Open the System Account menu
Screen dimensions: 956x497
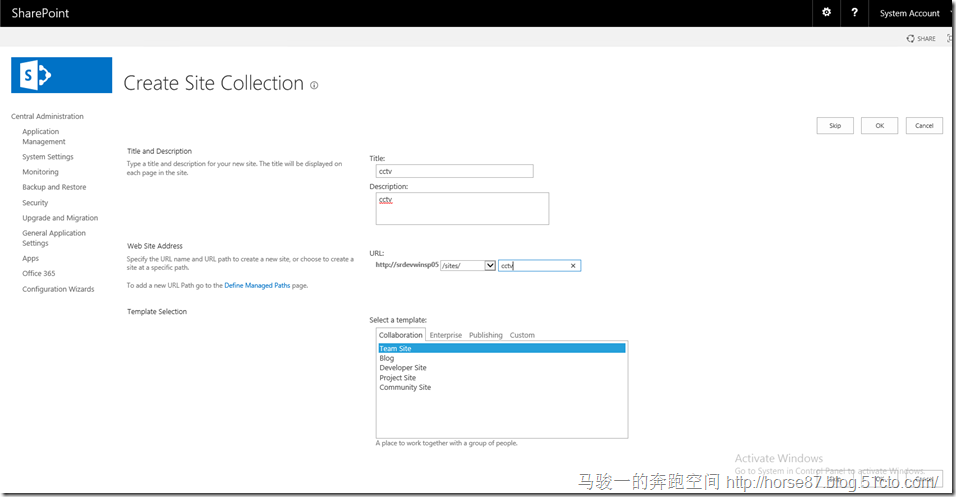coord(910,13)
